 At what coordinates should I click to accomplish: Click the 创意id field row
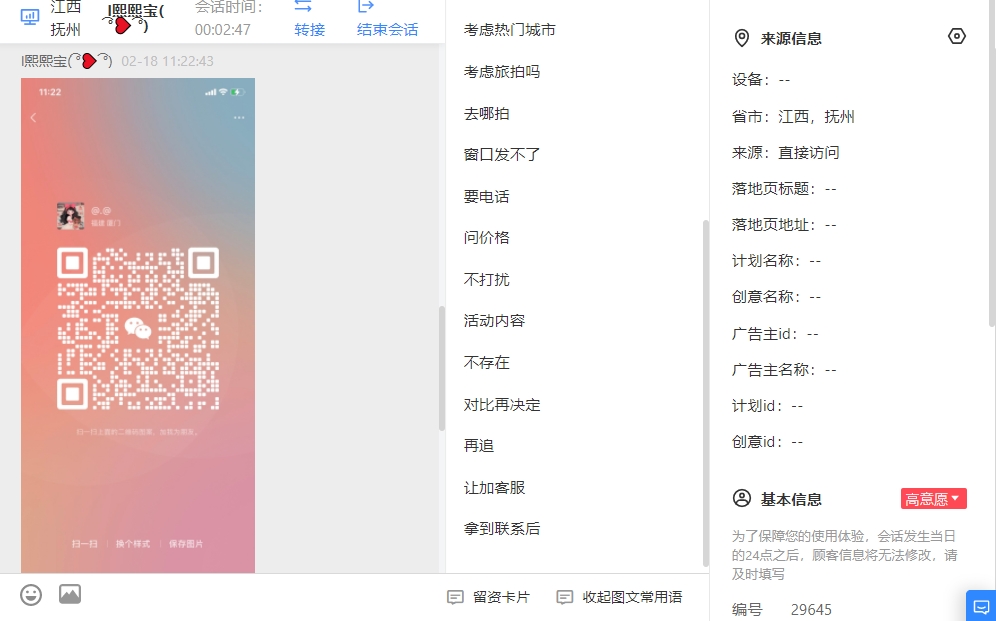click(767, 442)
